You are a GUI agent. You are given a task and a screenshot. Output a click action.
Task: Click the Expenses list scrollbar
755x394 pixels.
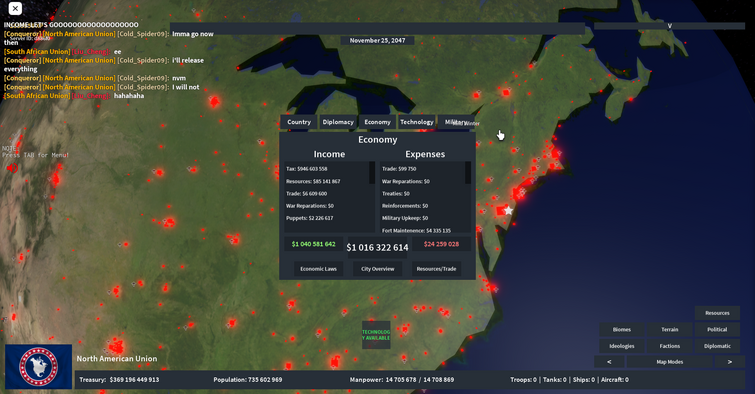[468, 172]
